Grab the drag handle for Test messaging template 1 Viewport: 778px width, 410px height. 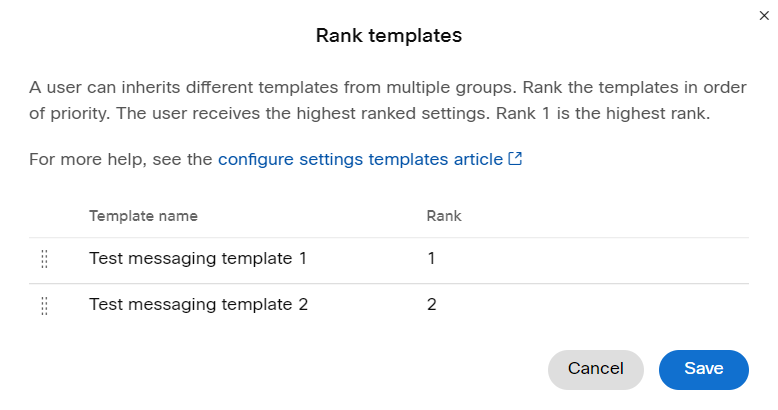point(44,259)
